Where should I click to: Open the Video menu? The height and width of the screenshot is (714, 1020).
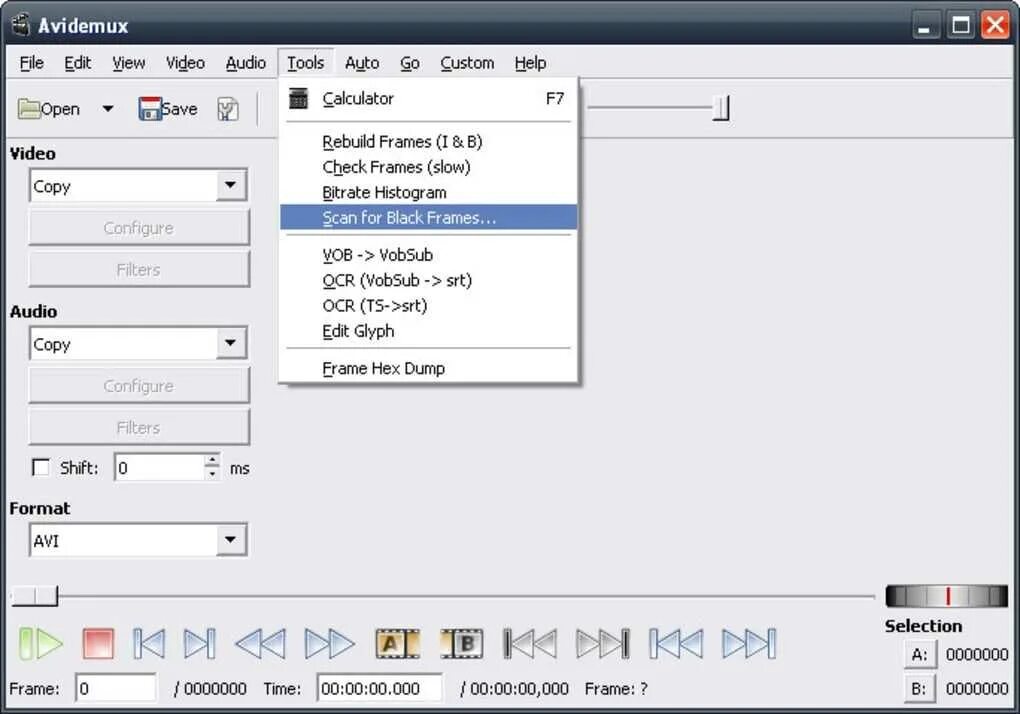point(185,63)
